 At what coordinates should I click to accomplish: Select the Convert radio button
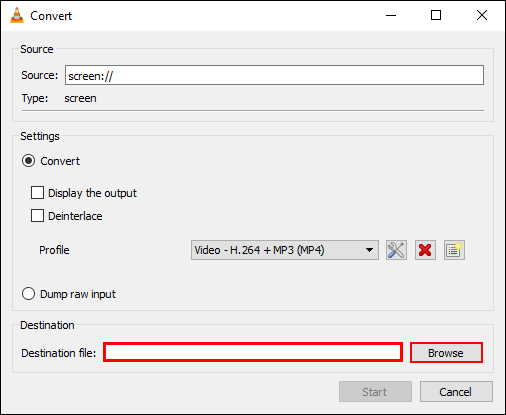(x=28, y=161)
